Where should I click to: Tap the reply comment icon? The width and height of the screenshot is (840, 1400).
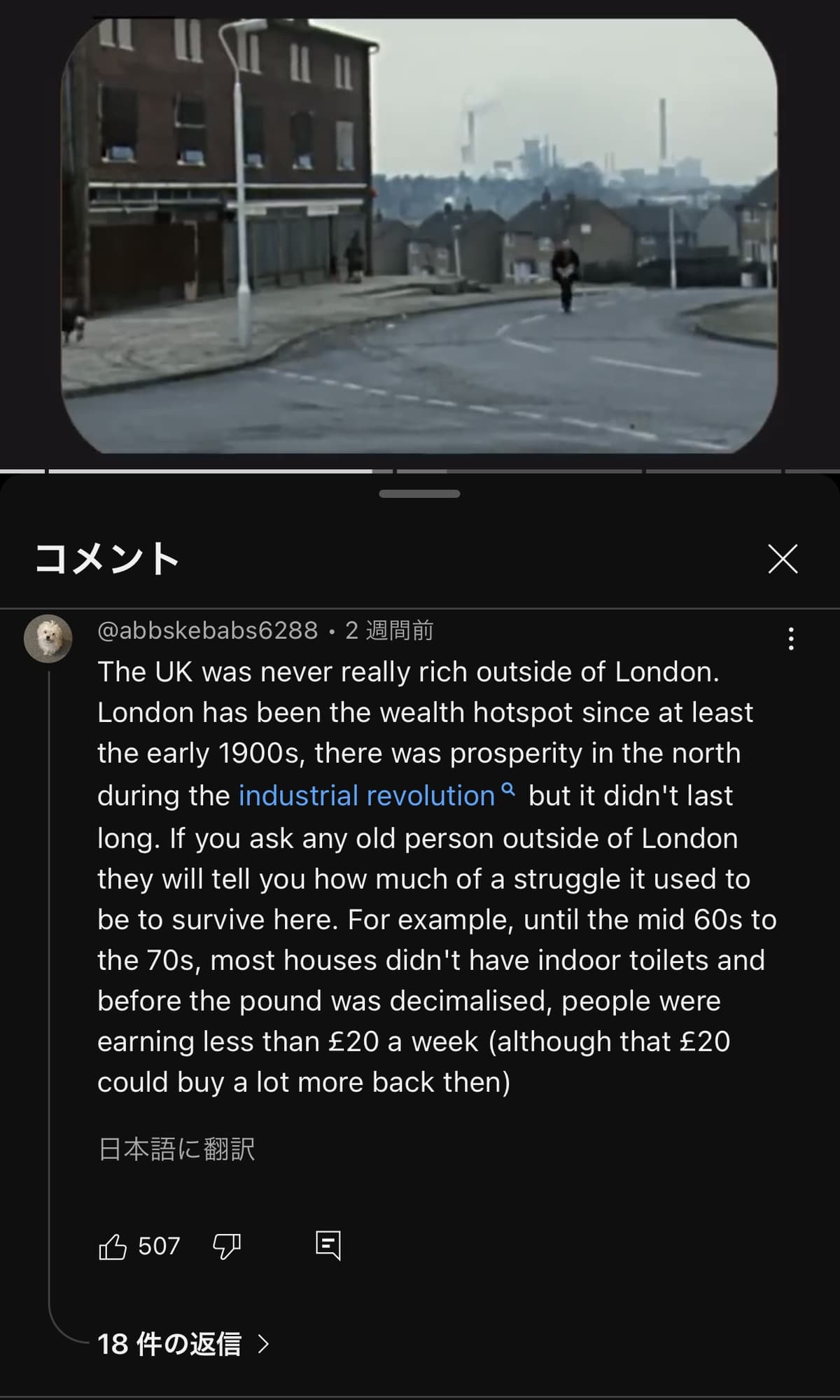click(x=328, y=1246)
